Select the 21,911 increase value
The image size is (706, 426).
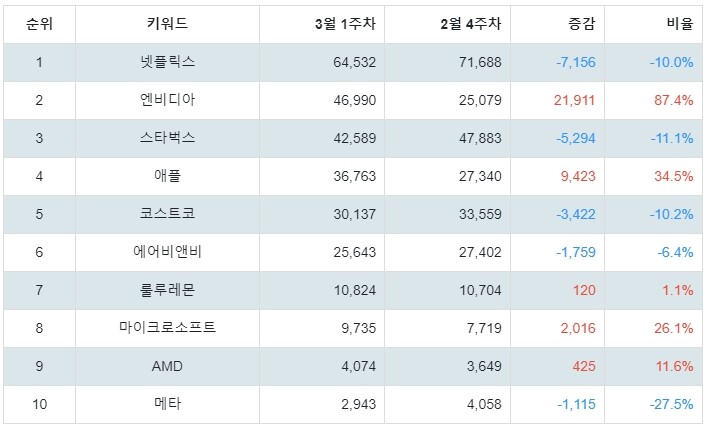pyautogui.click(x=575, y=100)
